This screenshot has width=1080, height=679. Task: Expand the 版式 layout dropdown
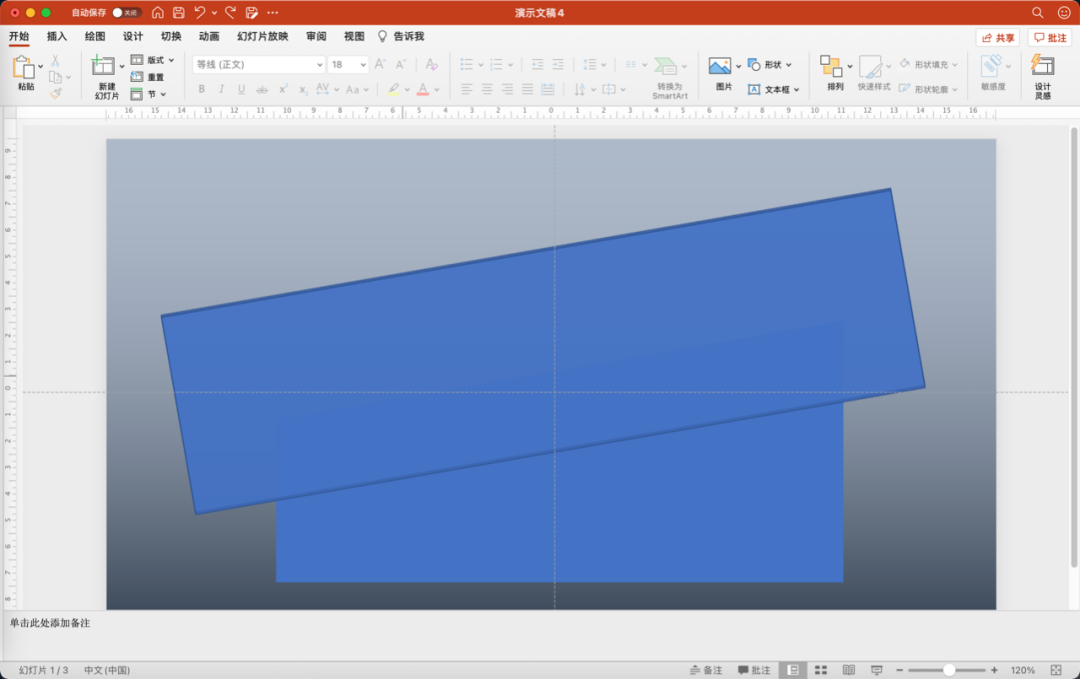point(152,60)
